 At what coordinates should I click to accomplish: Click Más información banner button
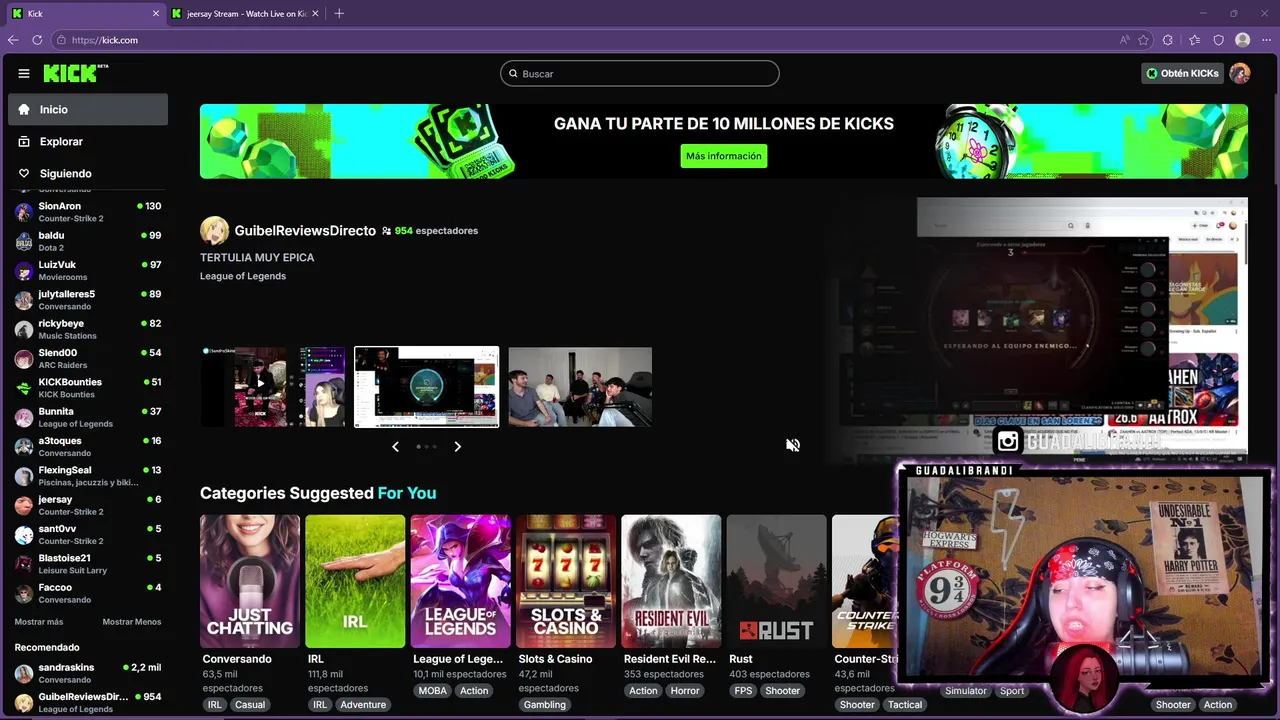[724, 156]
